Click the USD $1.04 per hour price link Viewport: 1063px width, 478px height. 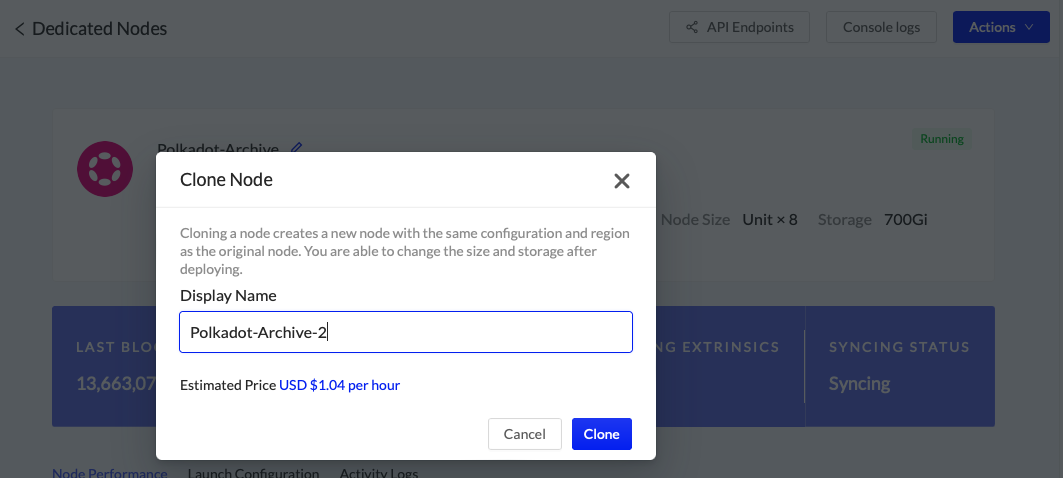pos(339,385)
